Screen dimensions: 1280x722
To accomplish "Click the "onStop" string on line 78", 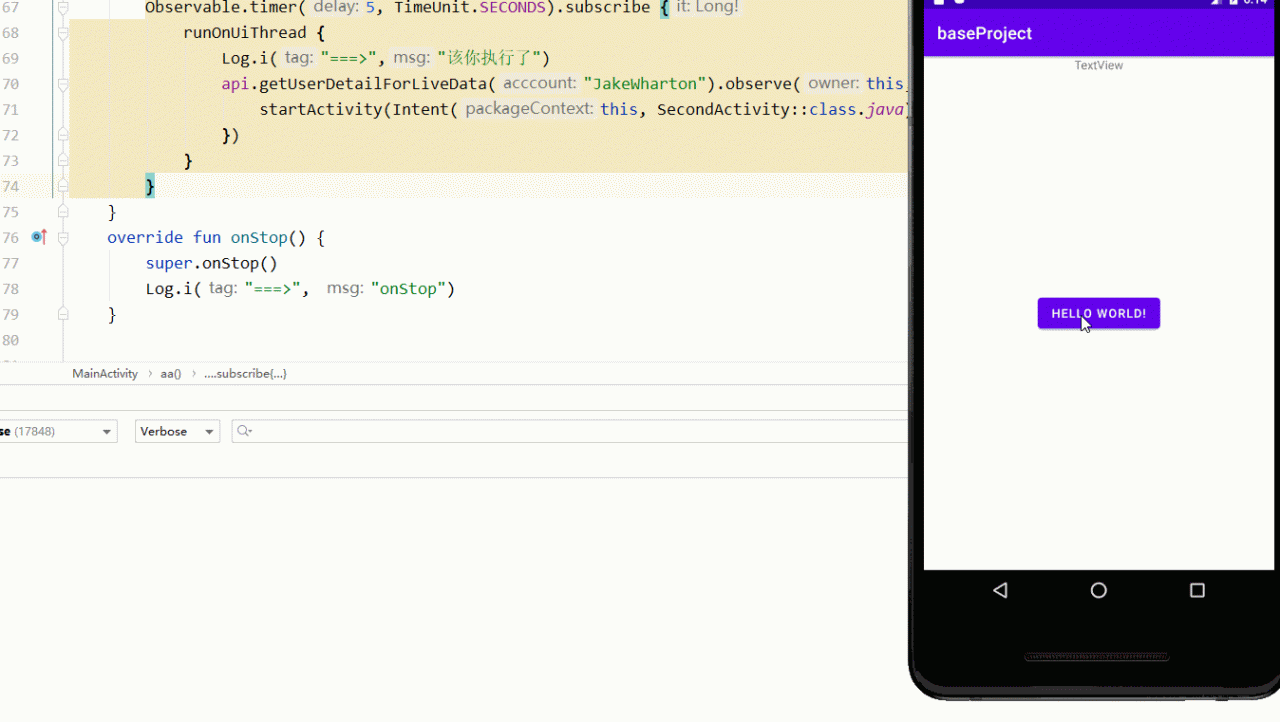I will [408, 289].
